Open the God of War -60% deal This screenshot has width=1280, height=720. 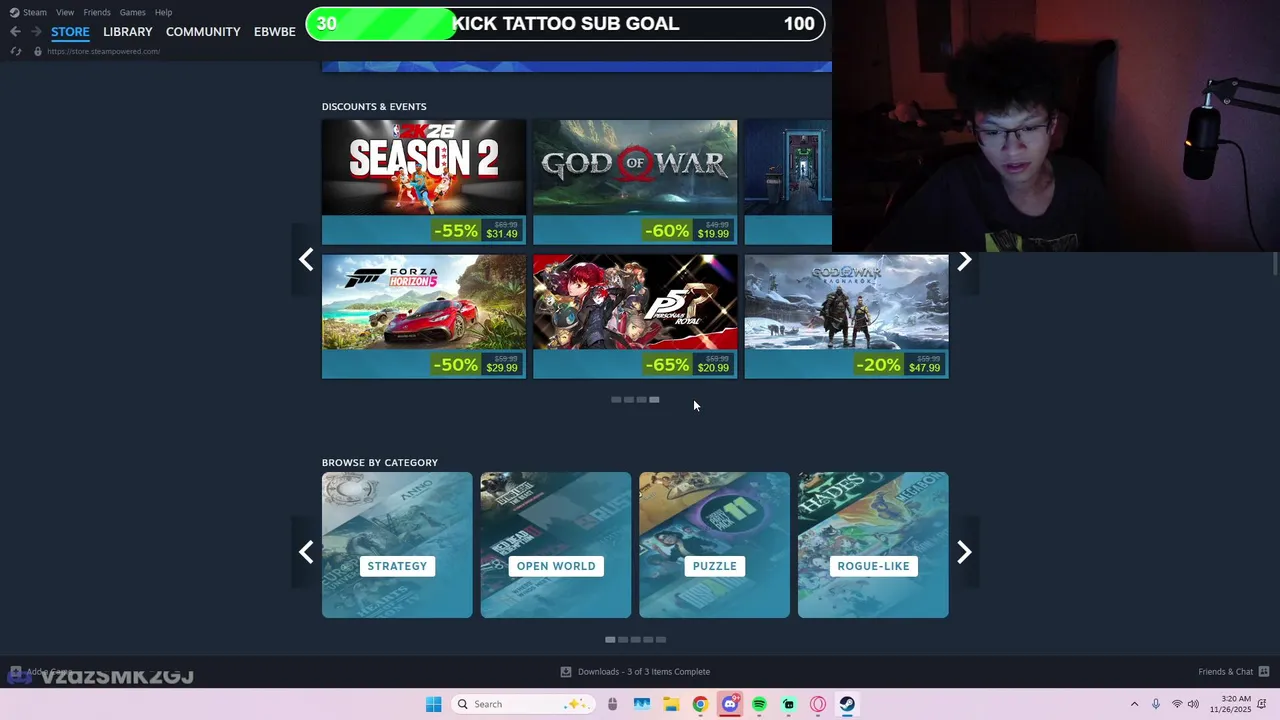[x=635, y=182]
